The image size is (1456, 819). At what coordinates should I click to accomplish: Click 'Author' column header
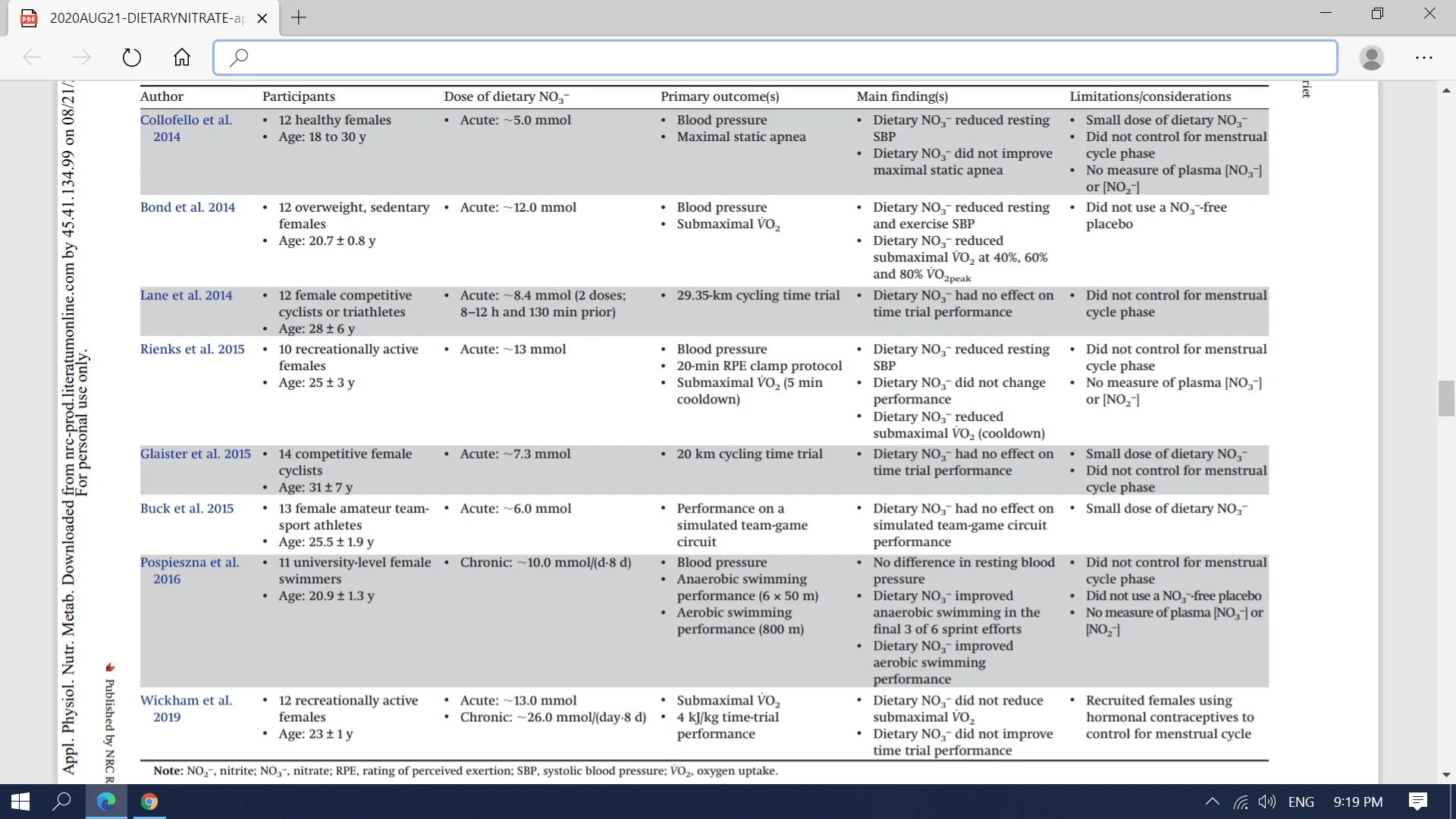point(162,96)
